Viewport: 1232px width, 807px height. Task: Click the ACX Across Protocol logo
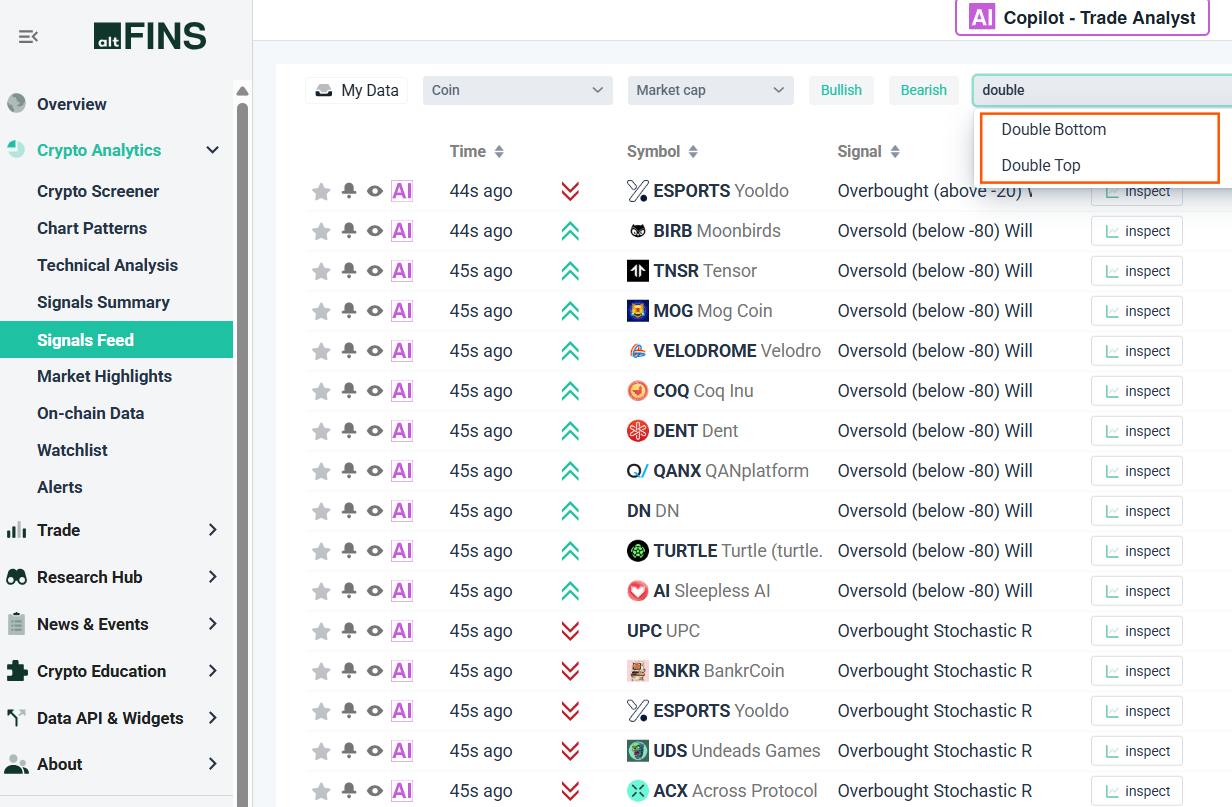click(638, 791)
